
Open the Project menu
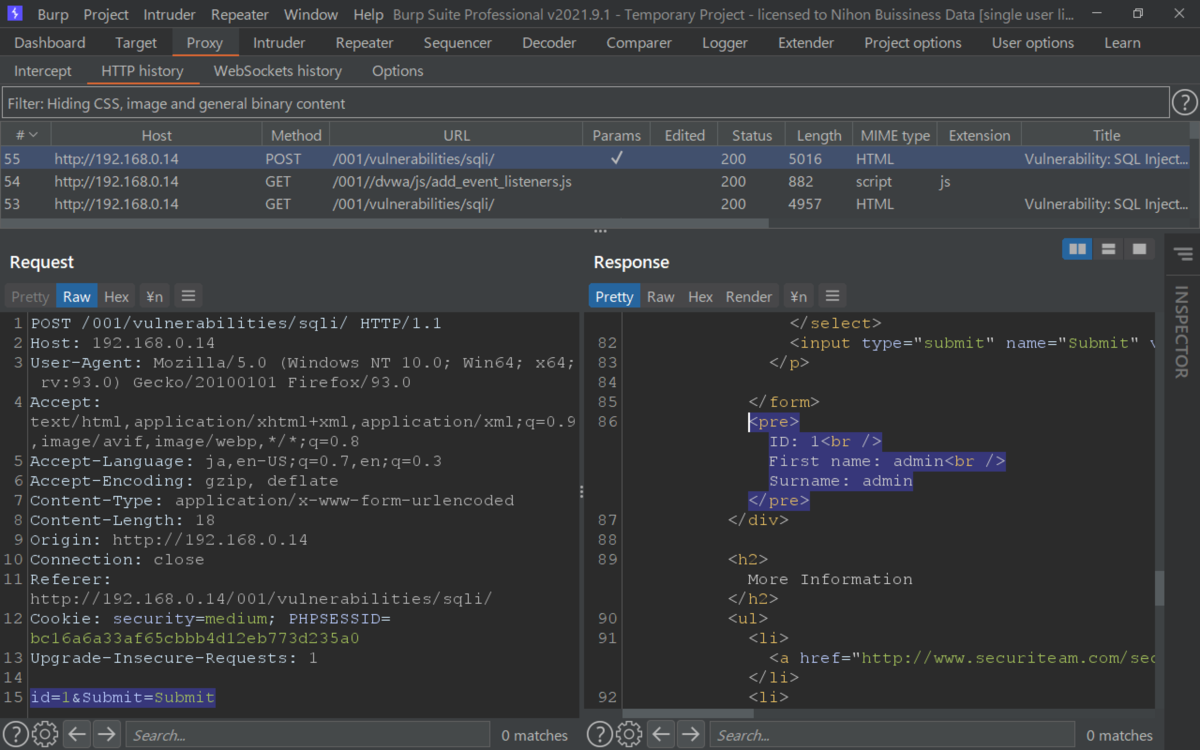point(106,15)
